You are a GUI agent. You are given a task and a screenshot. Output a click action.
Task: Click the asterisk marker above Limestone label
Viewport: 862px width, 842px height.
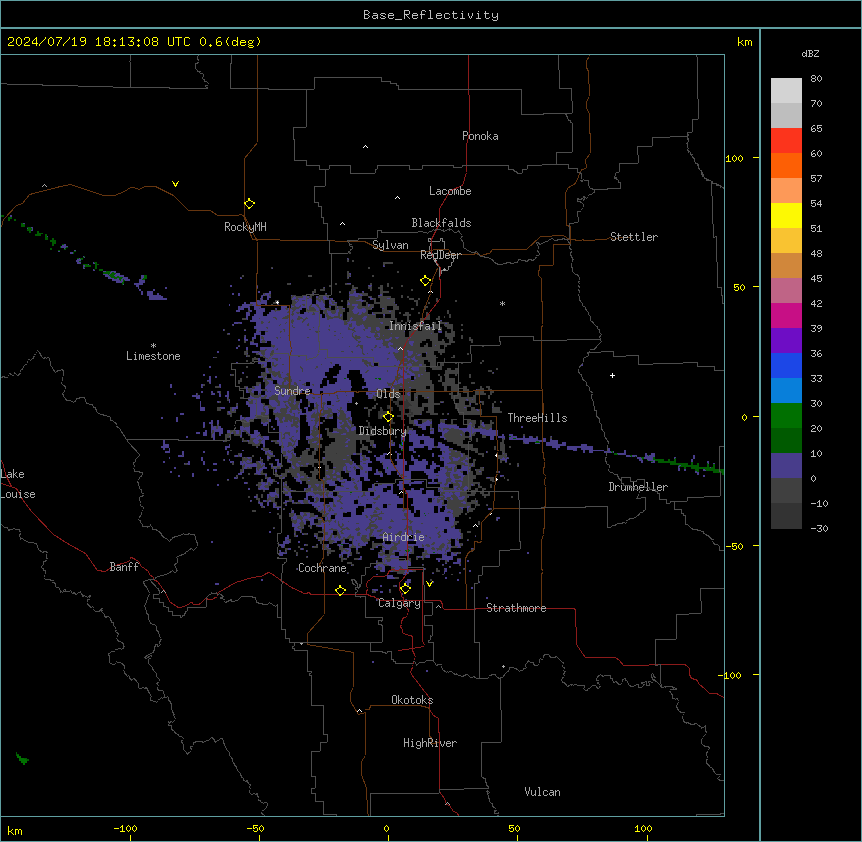point(153,346)
